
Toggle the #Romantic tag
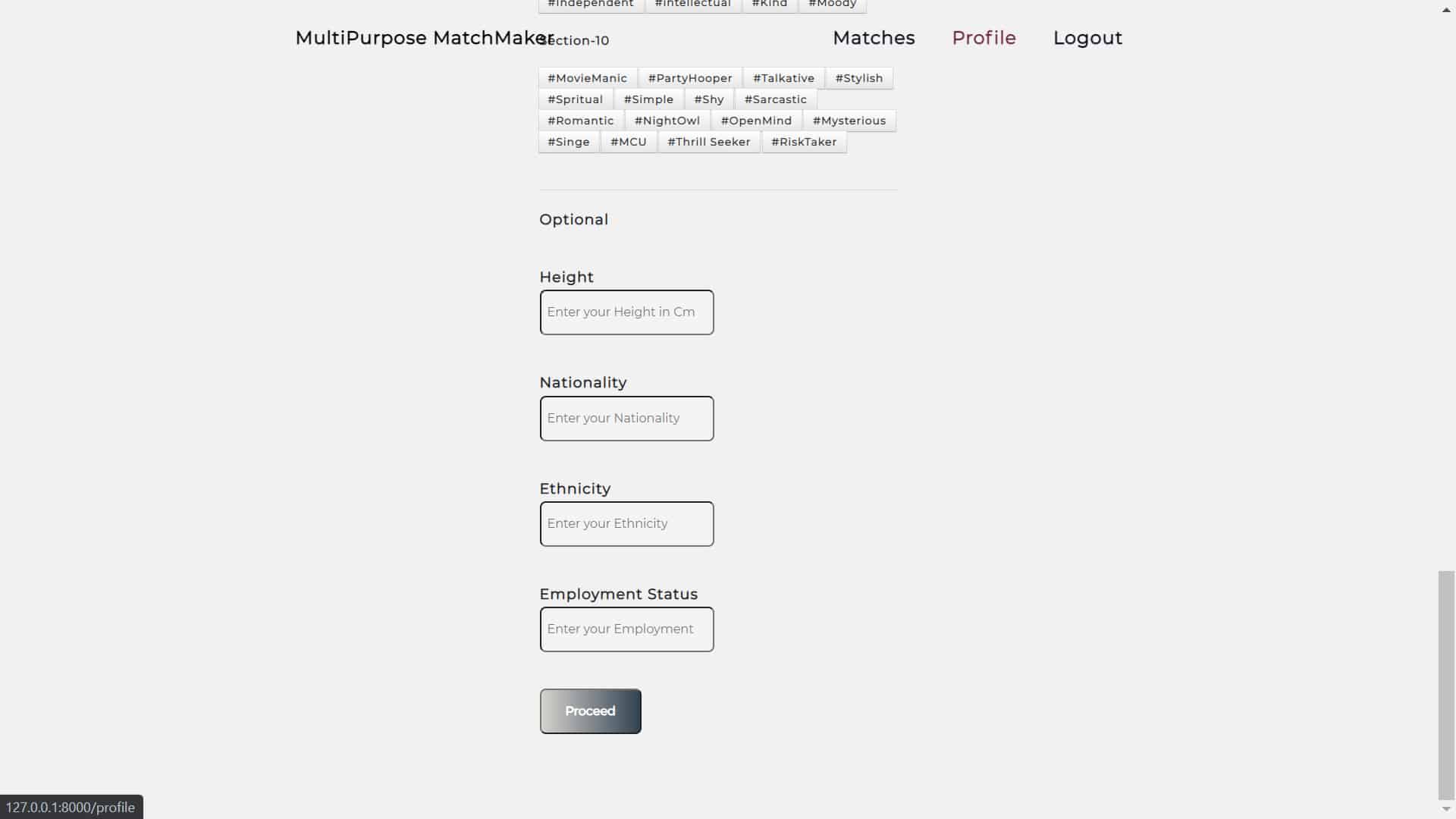click(580, 121)
